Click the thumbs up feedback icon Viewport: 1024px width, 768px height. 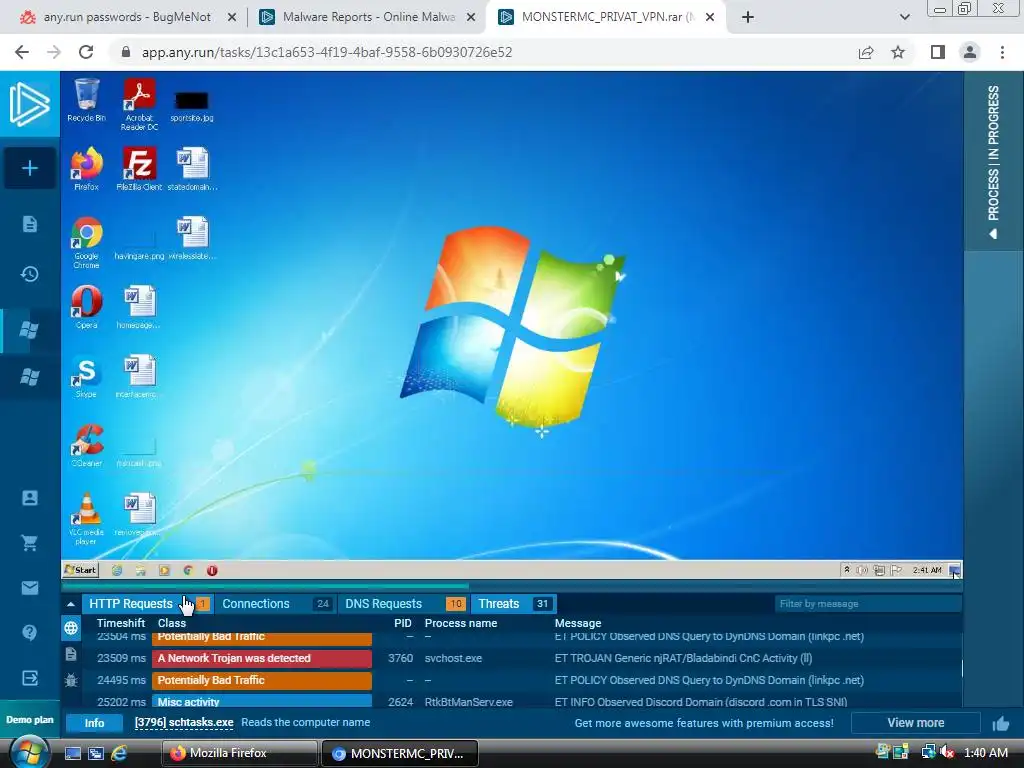1000,723
